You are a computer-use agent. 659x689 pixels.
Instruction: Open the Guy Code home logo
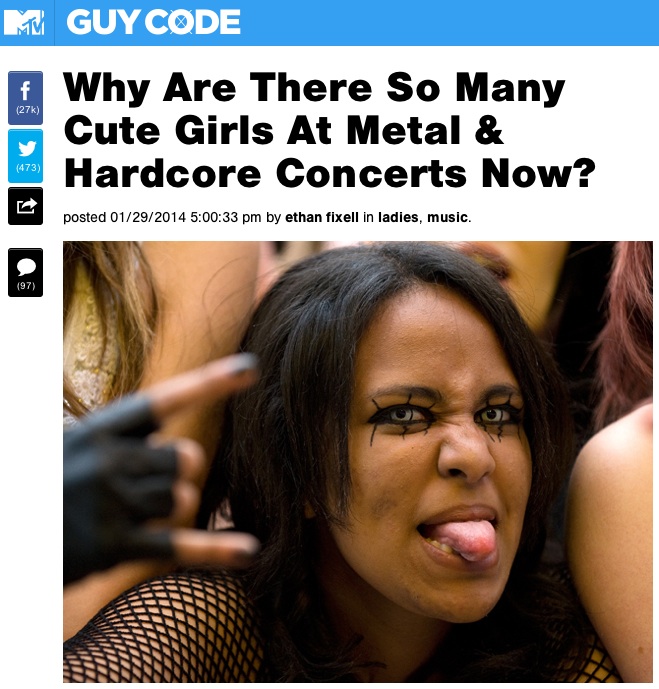(x=153, y=22)
